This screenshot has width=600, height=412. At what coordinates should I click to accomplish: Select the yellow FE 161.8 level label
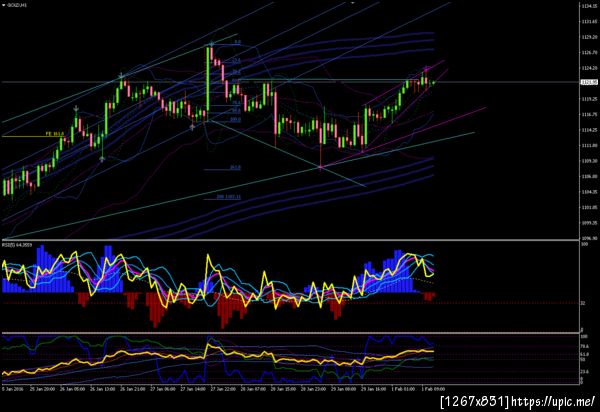[55, 134]
